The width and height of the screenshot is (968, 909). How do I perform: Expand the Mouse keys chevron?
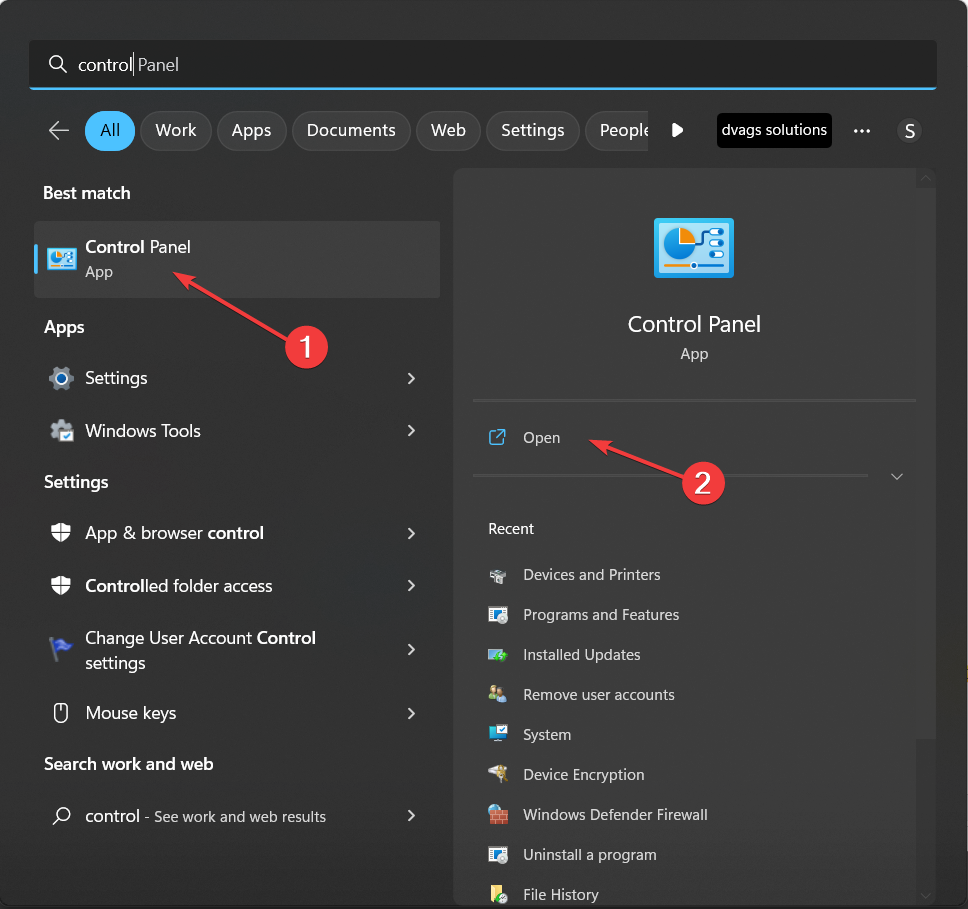point(411,713)
